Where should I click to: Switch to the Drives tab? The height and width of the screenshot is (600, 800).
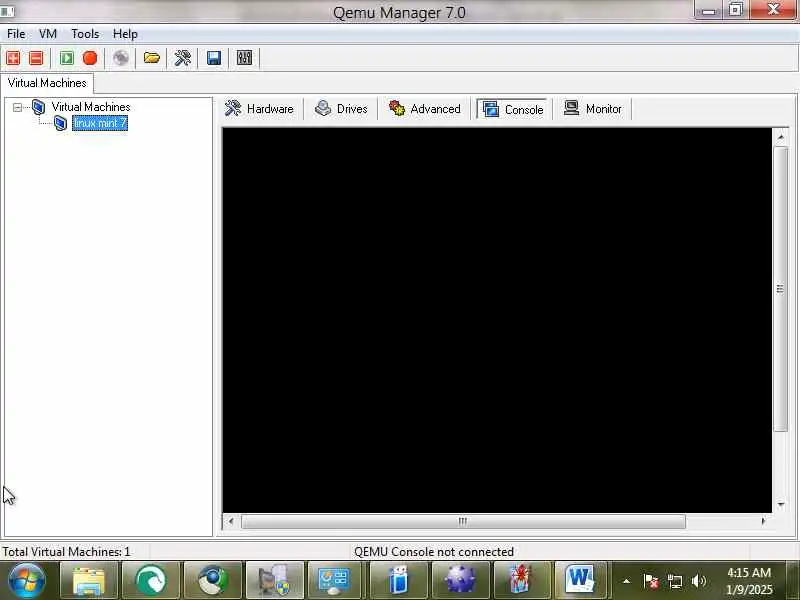click(341, 109)
